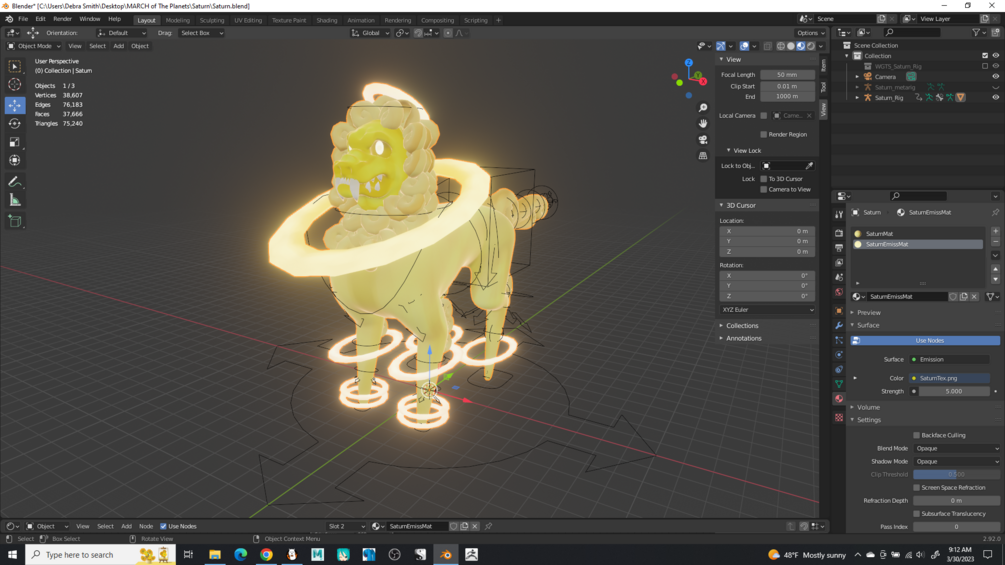Open the Slot 2 dropdown

click(346, 527)
